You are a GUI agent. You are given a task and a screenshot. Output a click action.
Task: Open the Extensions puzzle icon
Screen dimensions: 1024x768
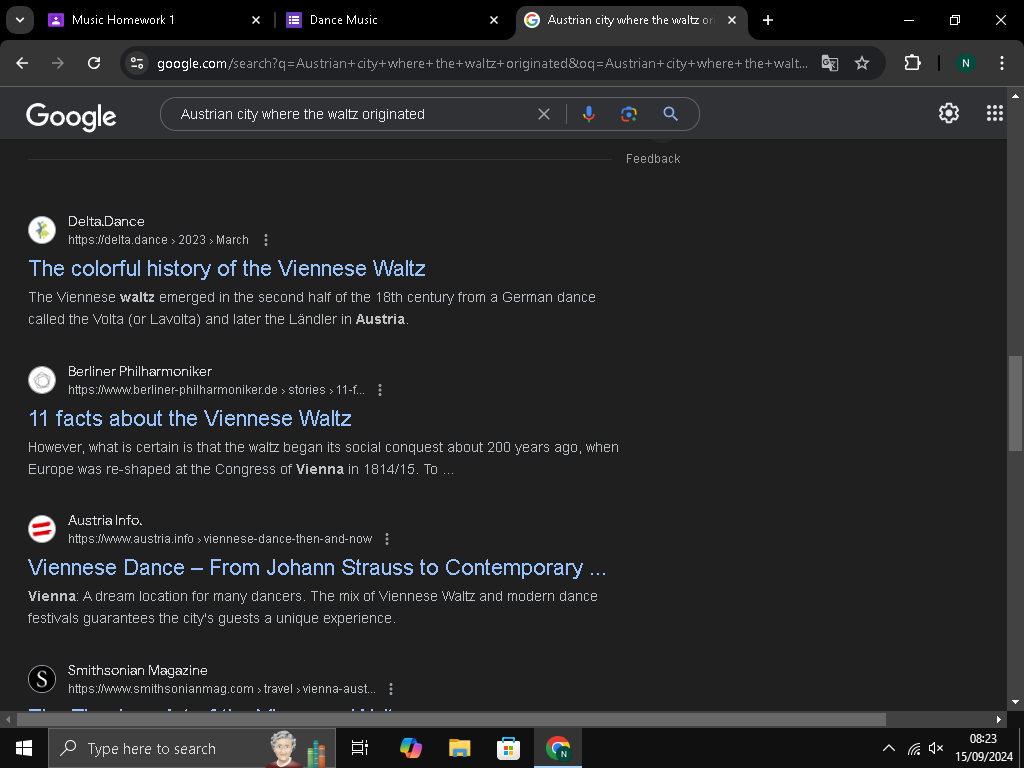tap(912, 63)
